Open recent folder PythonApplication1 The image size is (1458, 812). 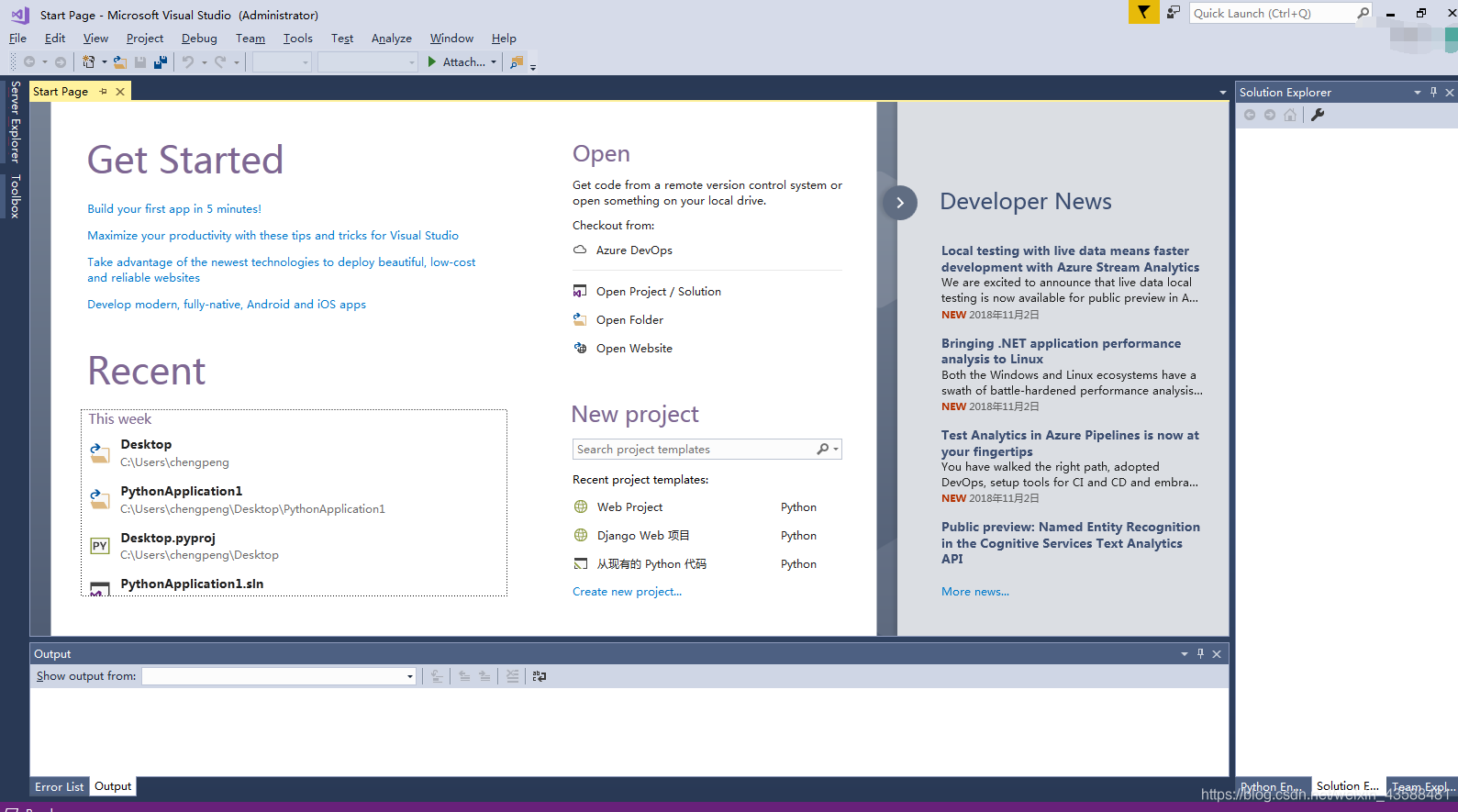(x=294, y=499)
